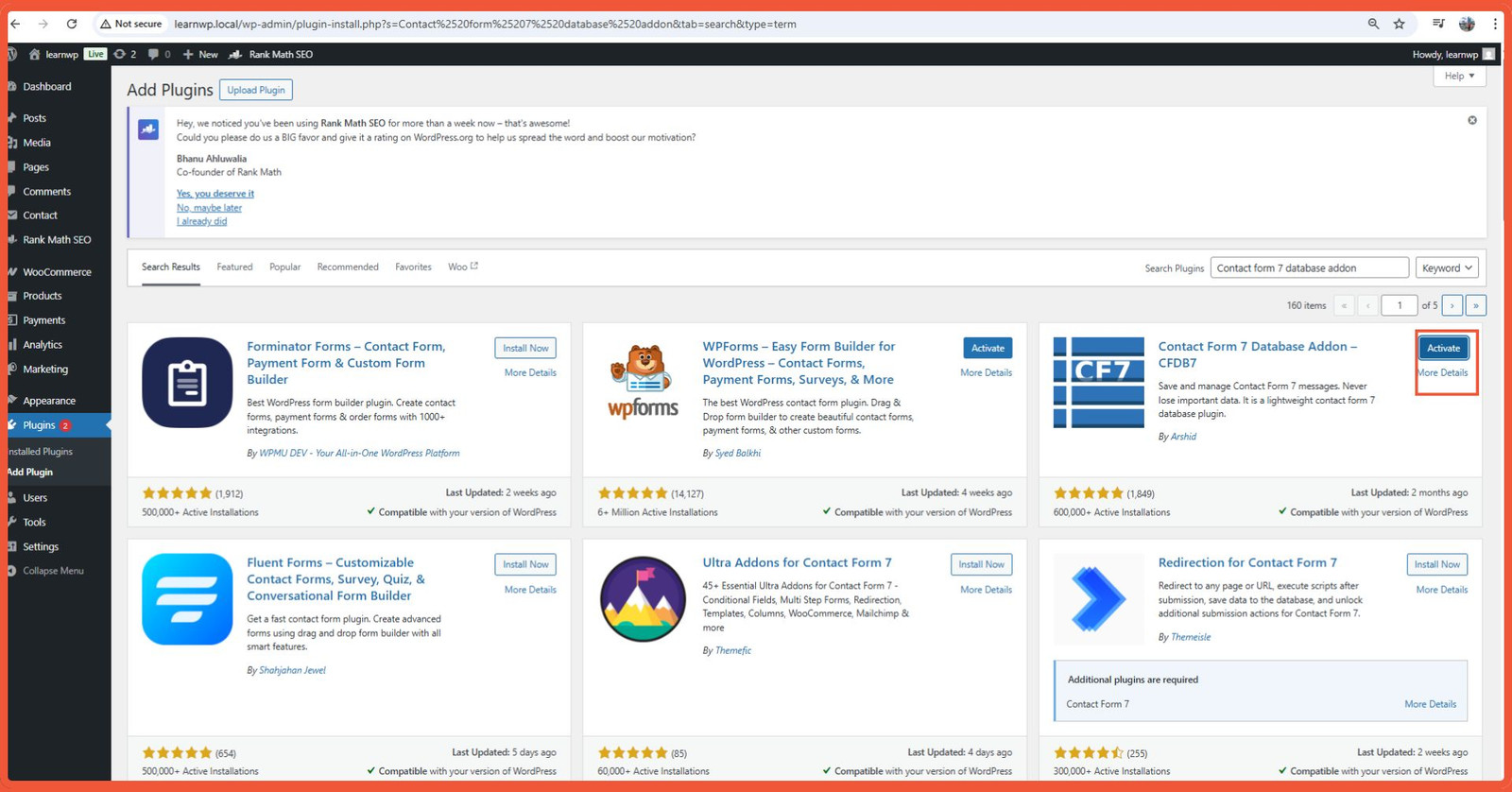Click the 'I already did' link
This screenshot has height=792, width=1512.
(201, 221)
